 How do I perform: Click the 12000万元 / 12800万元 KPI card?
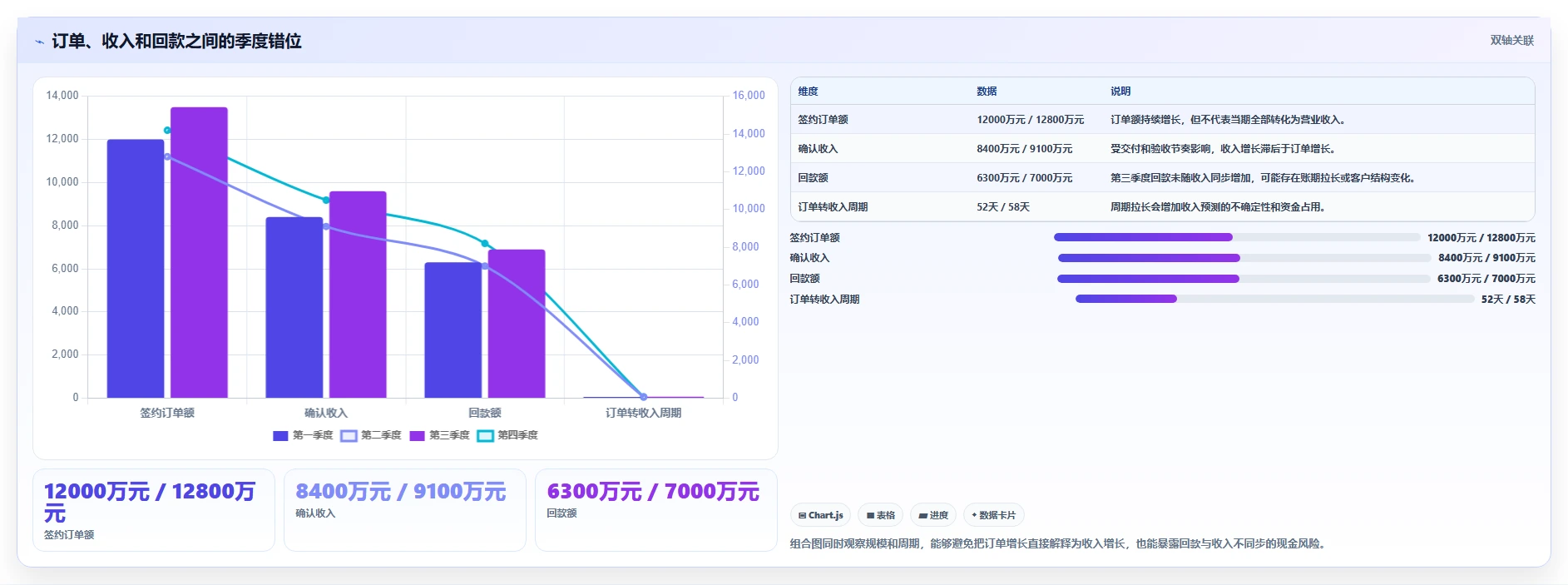154,510
